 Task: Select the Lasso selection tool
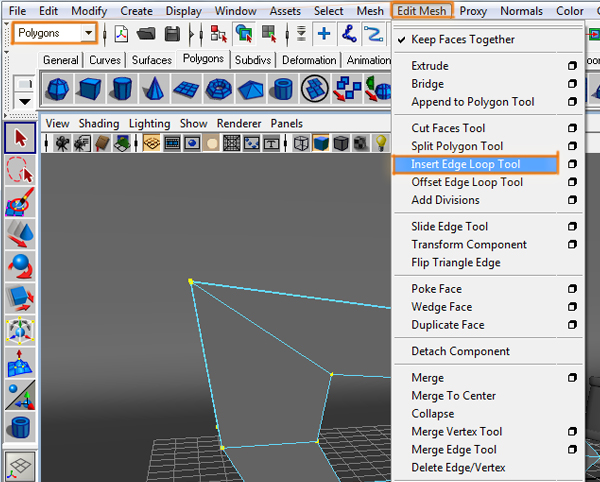tap(21, 169)
